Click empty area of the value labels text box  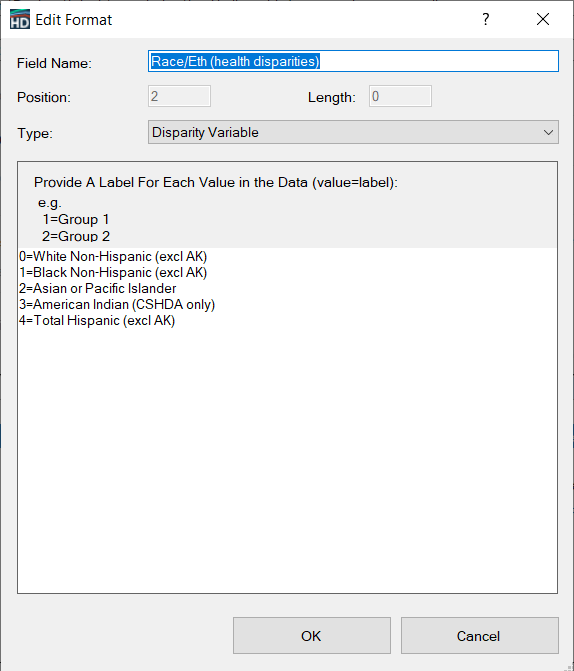287,460
